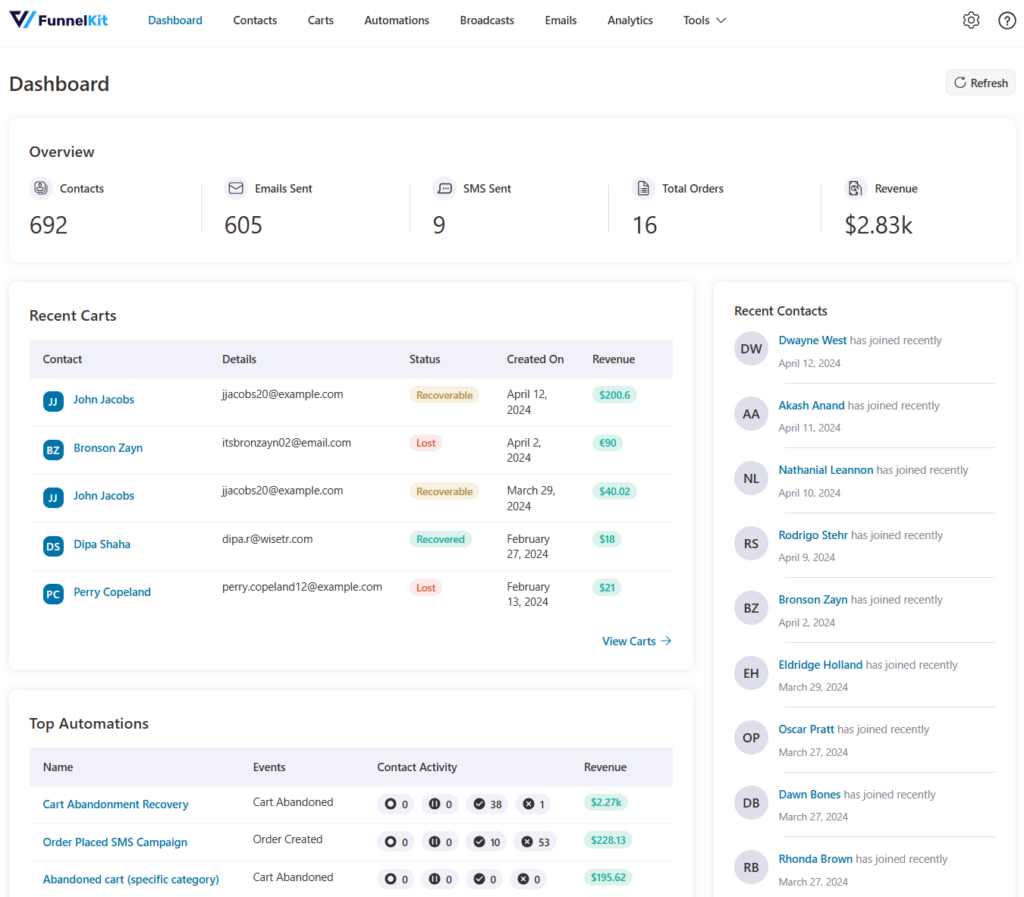Open the Analytics section
The image size is (1024, 897).
[629, 20]
